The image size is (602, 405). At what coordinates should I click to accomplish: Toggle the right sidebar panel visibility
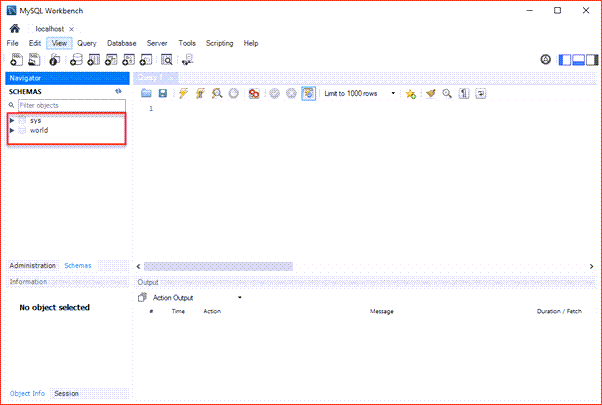pyautogui.click(x=591, y=60)
